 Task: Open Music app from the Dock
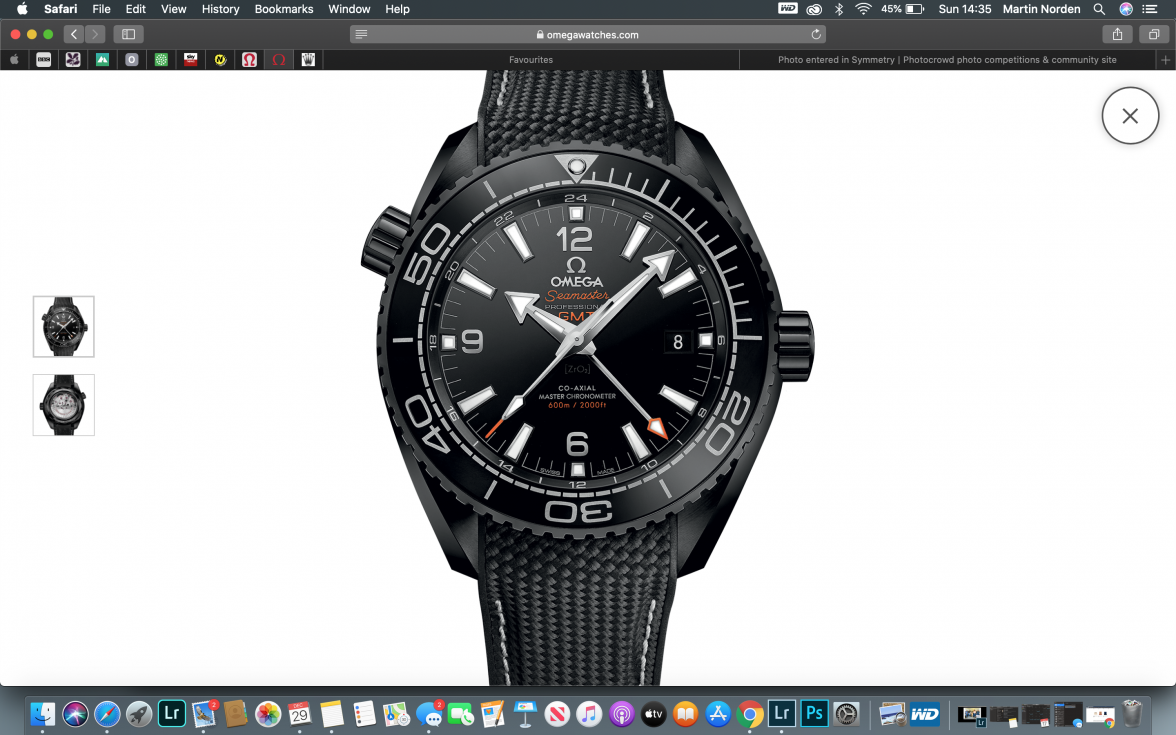[589, 713]
